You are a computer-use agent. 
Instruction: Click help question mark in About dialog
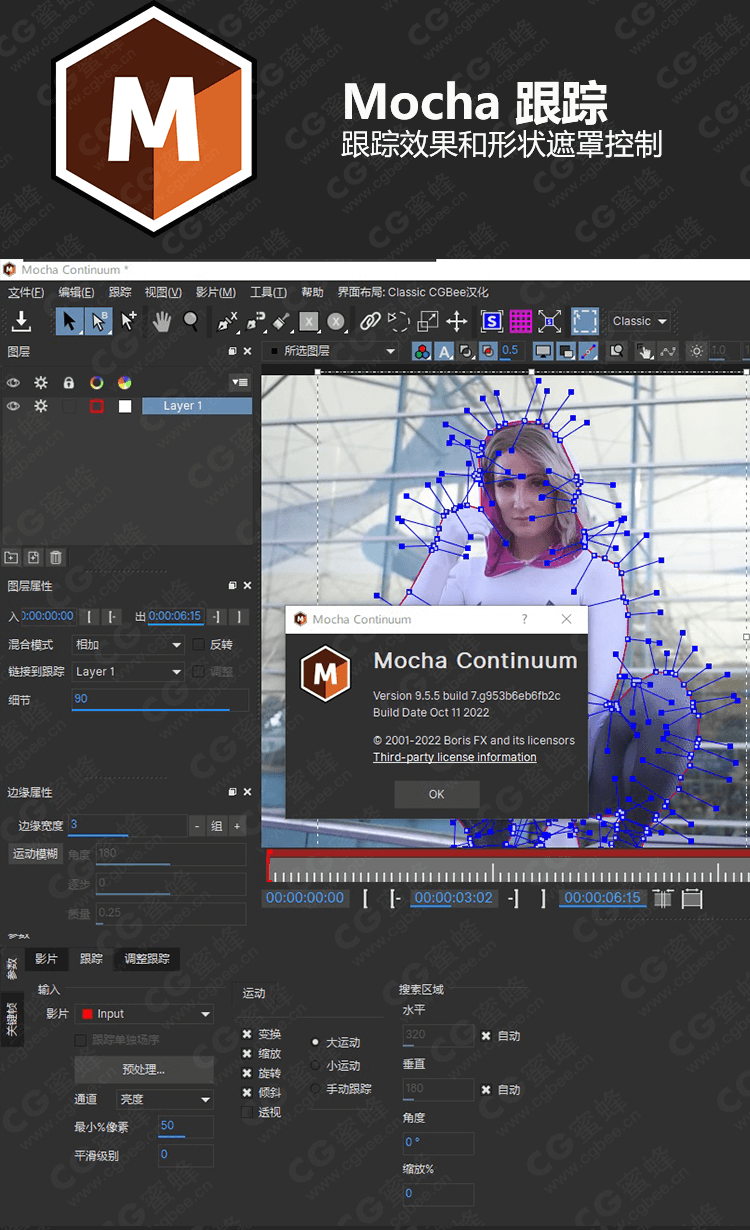click(525, 619)
